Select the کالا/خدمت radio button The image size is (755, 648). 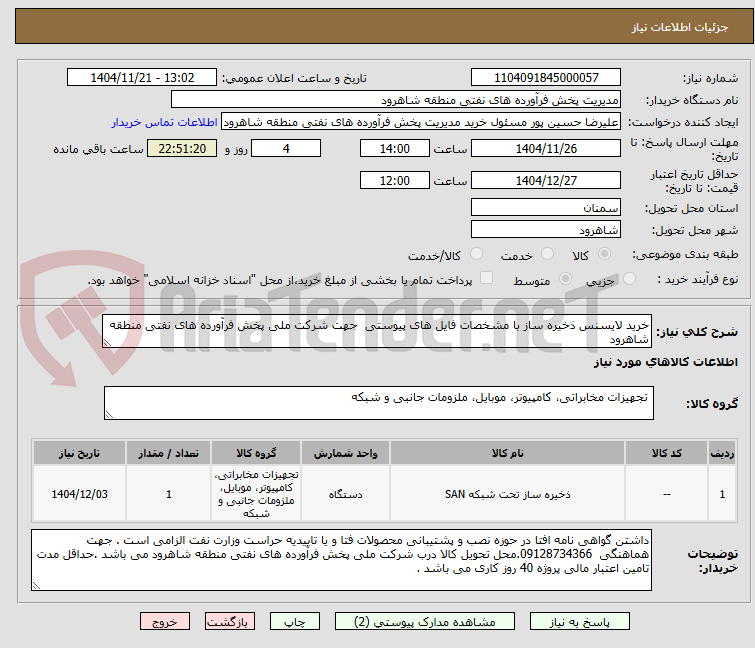pos(476,254)
